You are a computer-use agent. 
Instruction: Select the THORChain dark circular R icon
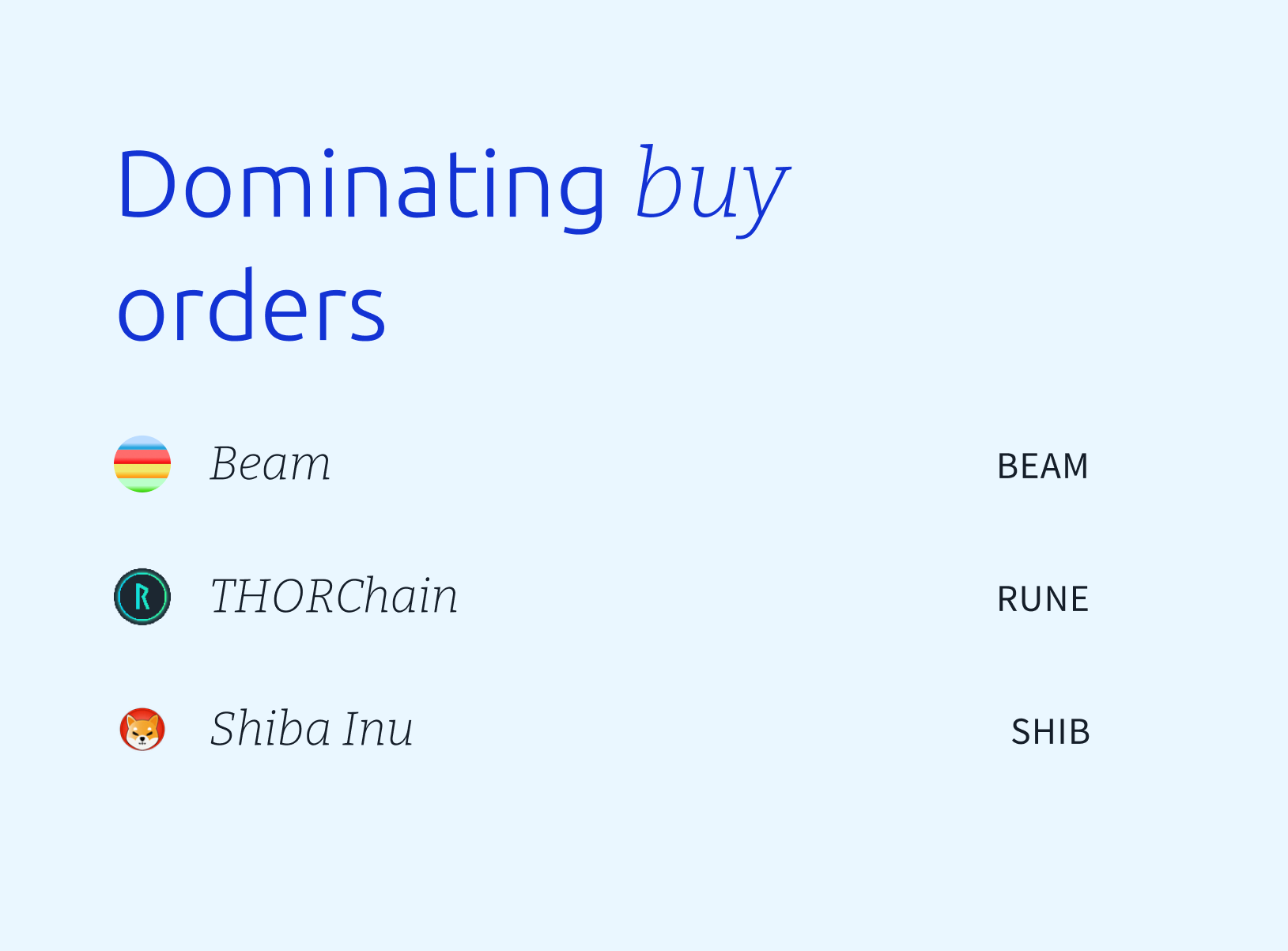[x=142, y=597]
